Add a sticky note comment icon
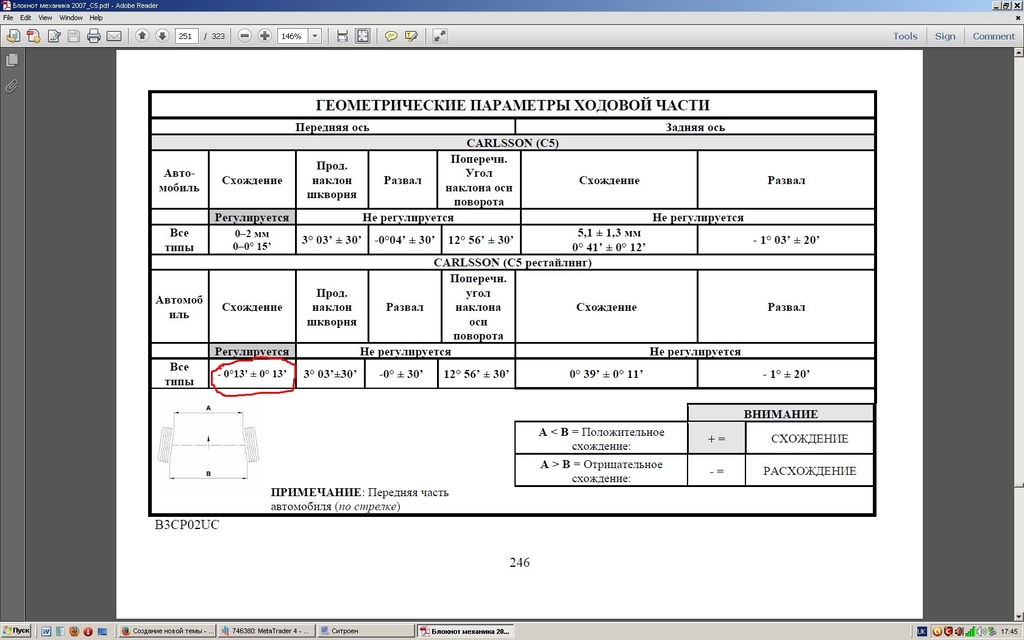 [x=391, y=36]
